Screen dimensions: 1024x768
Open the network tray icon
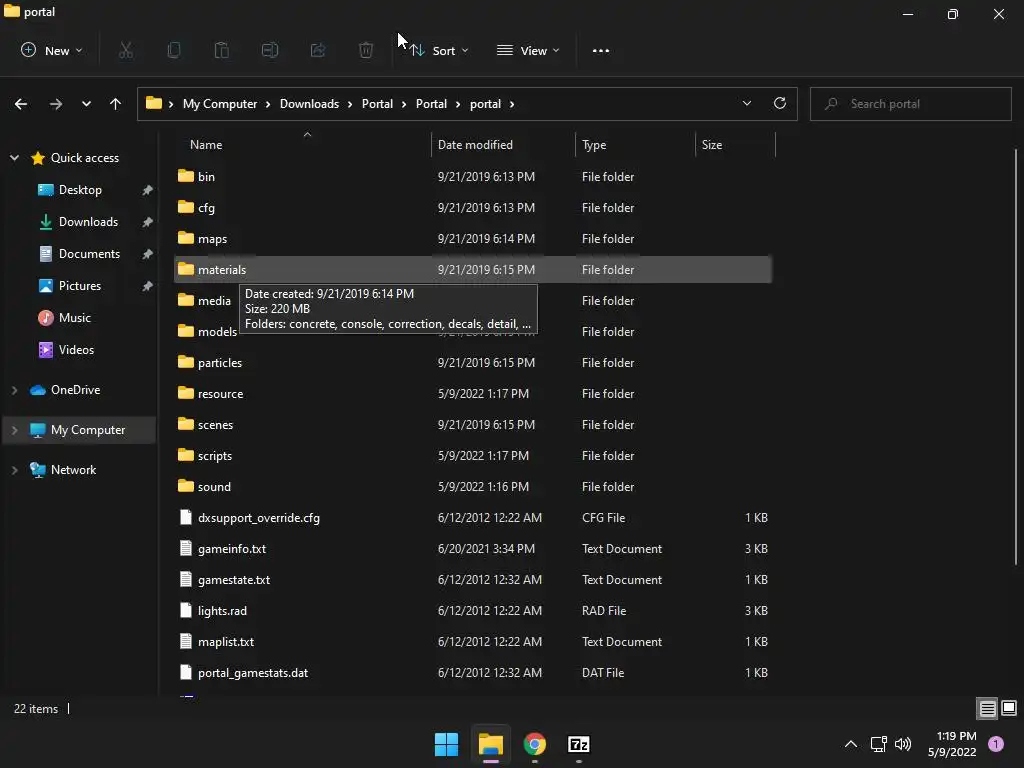878,744
